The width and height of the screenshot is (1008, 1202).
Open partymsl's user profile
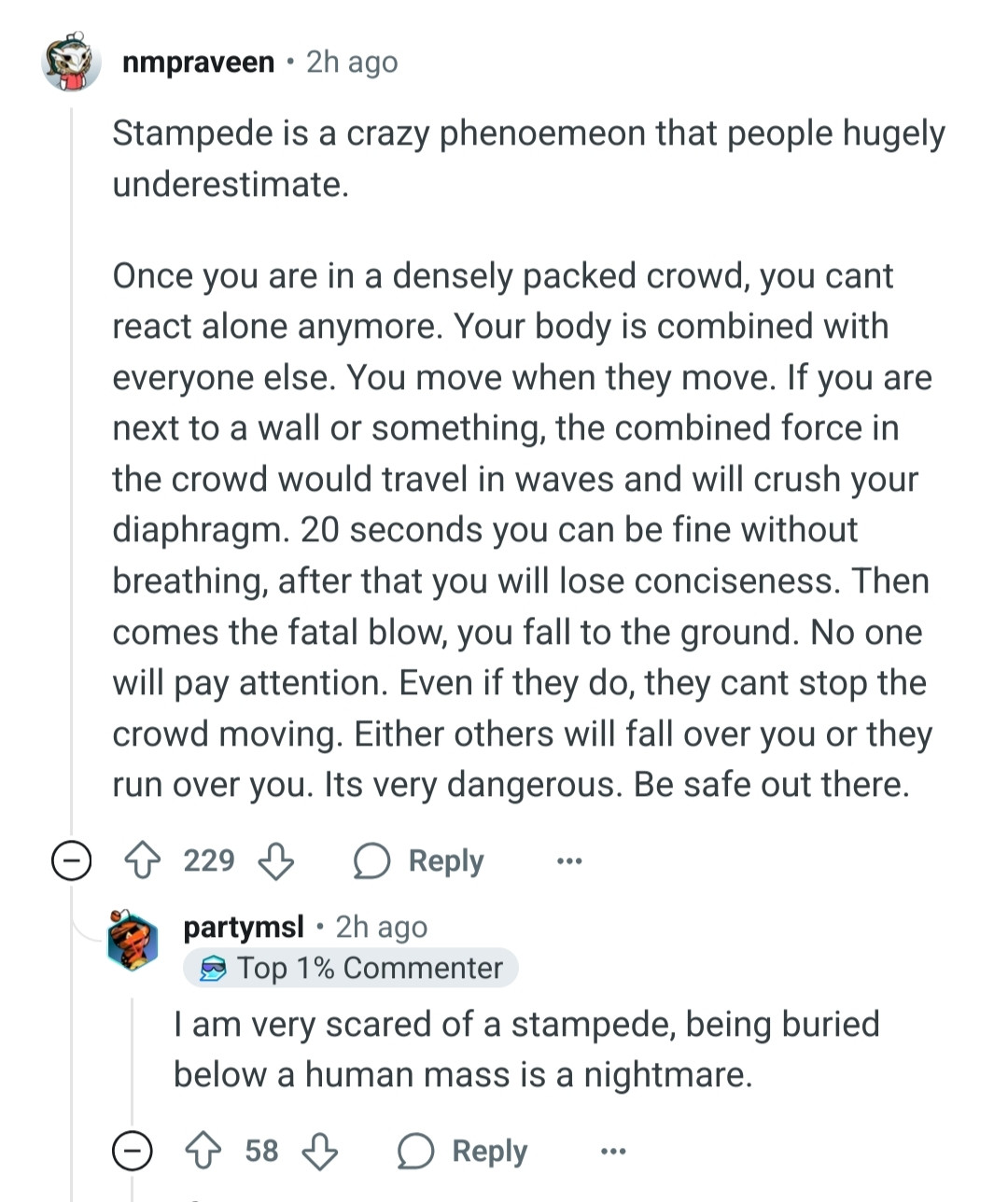point(244,927)
